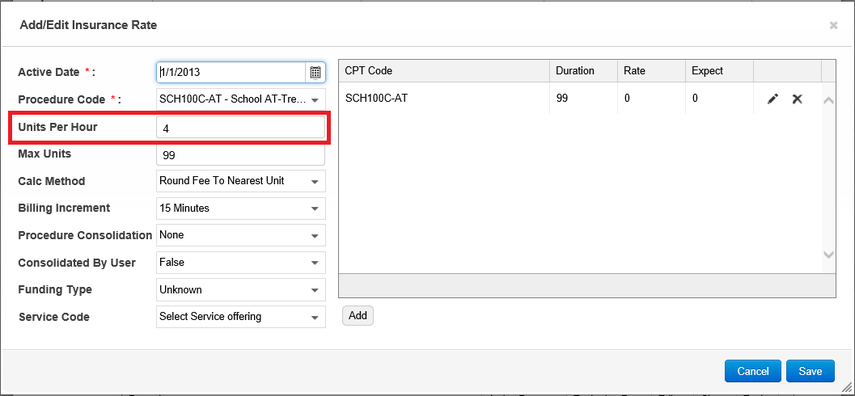
Task: Edit the SCH100C-AT row with pencil icon
Action: 772,99
